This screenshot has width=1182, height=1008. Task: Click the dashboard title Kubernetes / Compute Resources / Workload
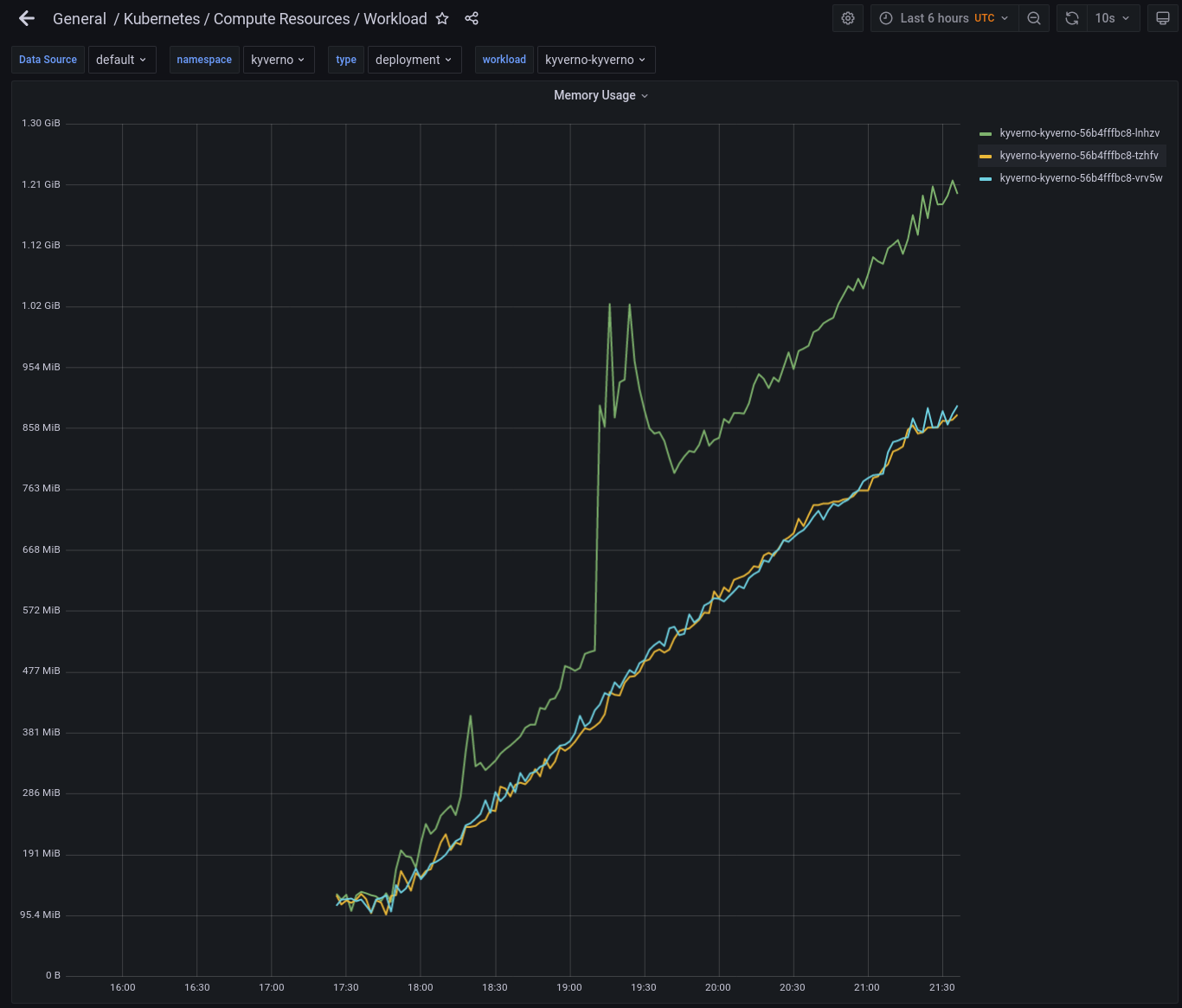point(275,18)
